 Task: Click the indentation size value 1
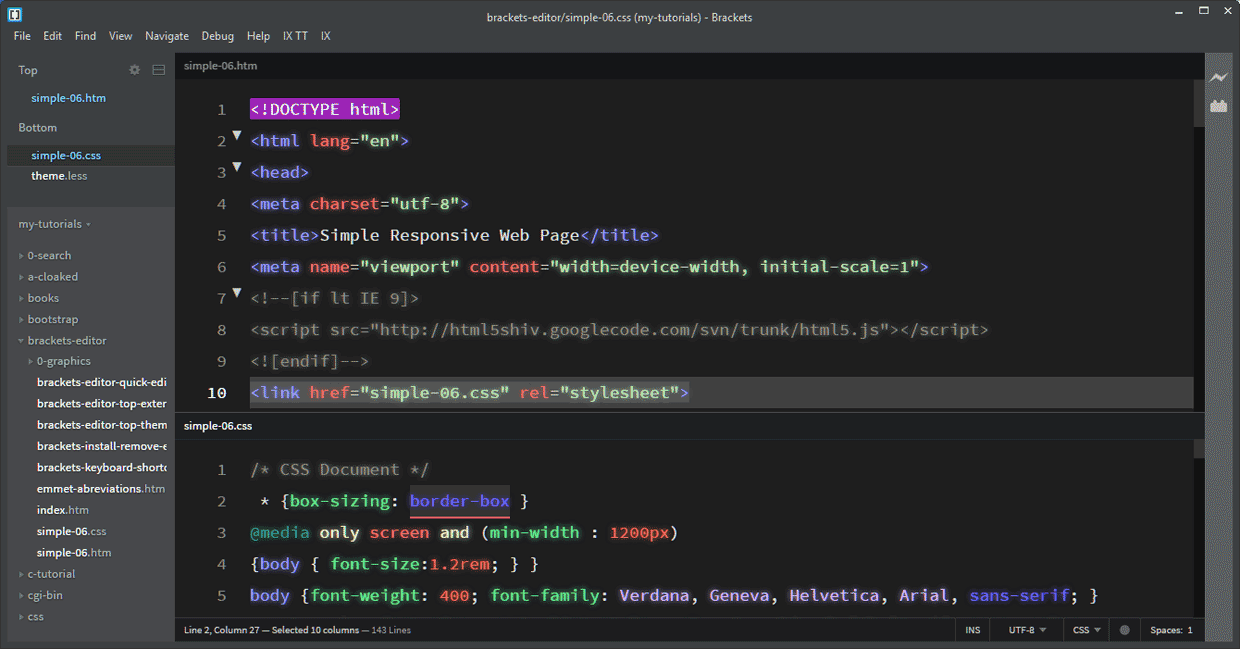tap(1190, 630)
